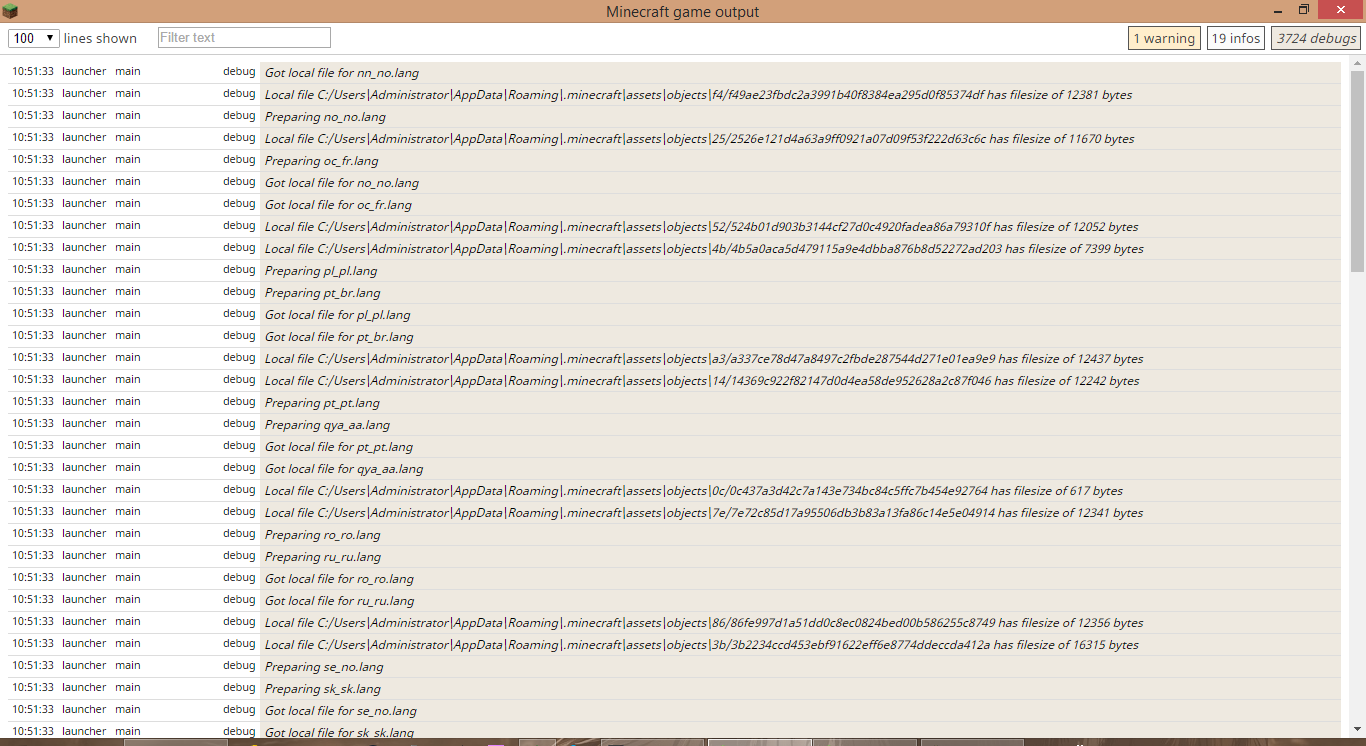Click the vertical scrollbar thumb
Viewport: 1366px width, 746px height.
pos(1357,170)
